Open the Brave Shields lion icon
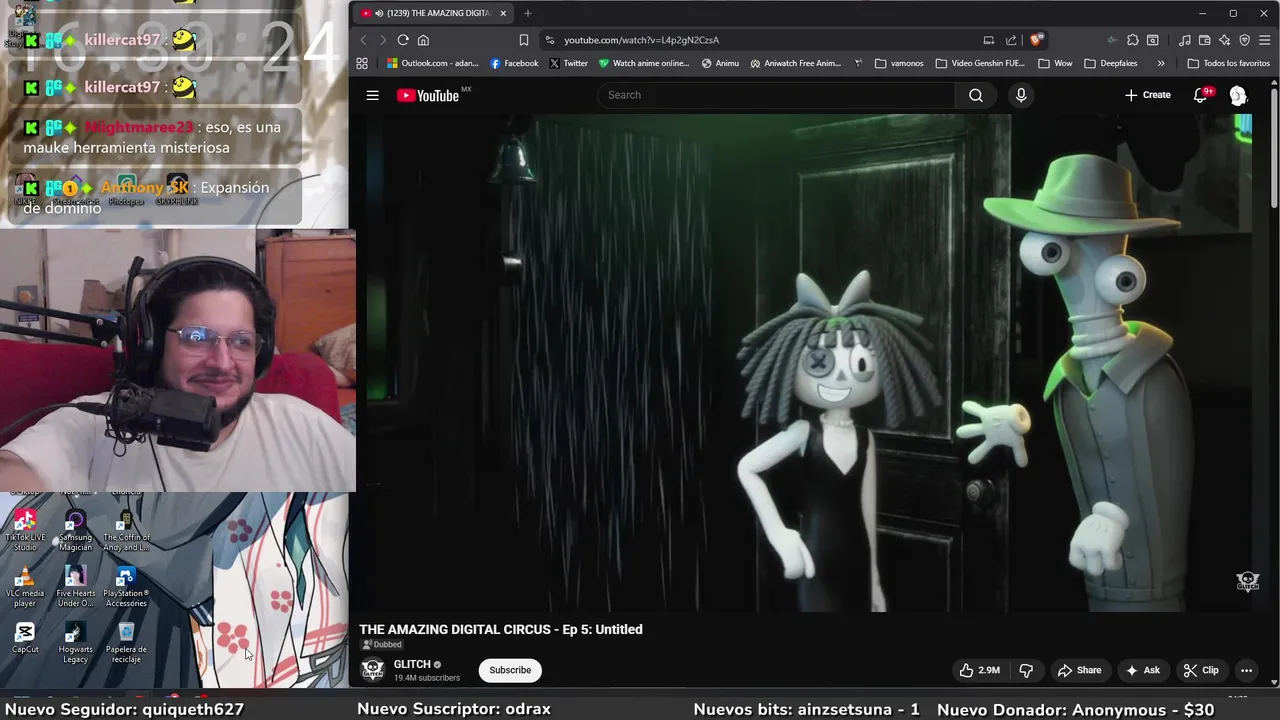 (x=1036, y=40)
